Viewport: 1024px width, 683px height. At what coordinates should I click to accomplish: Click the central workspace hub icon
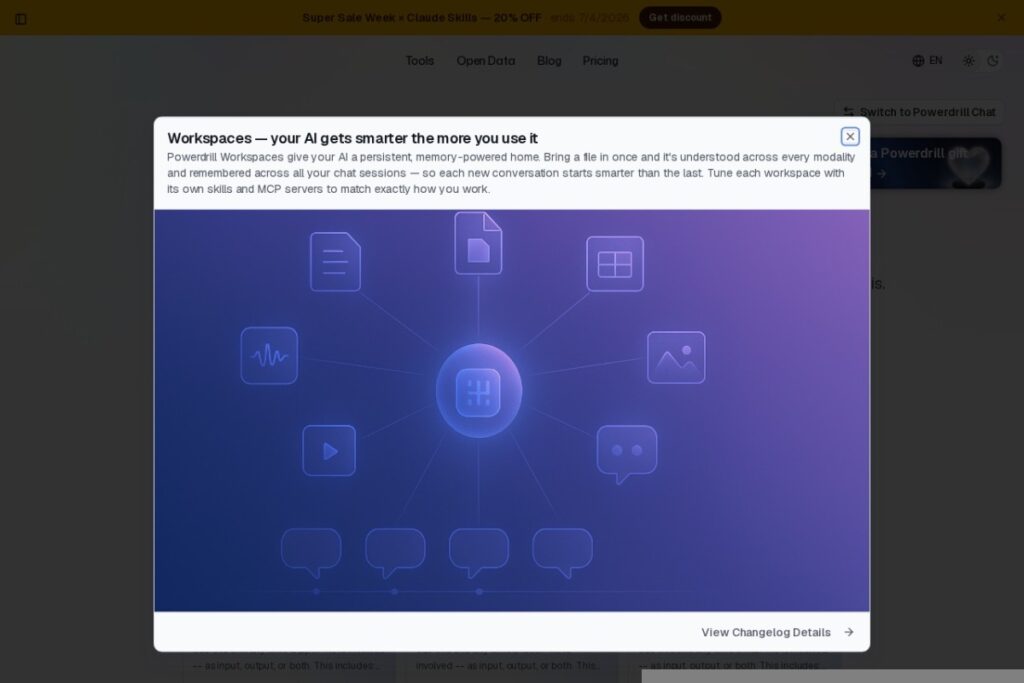(x=479, y=391)
